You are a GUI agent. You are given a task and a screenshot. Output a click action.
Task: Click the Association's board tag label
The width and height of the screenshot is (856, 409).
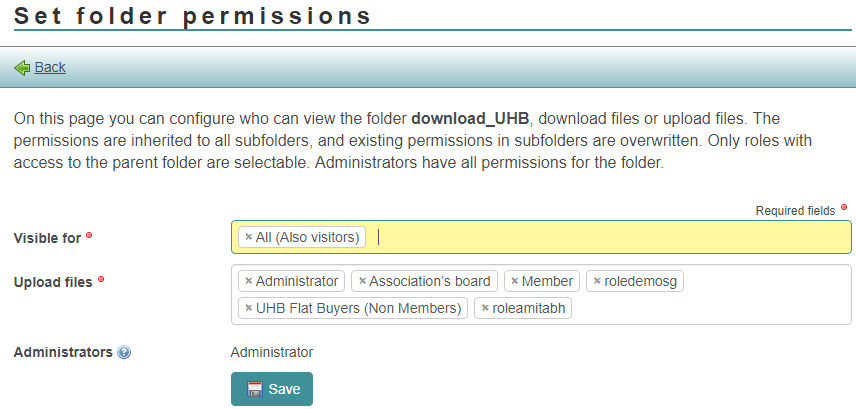pos(430,281)
